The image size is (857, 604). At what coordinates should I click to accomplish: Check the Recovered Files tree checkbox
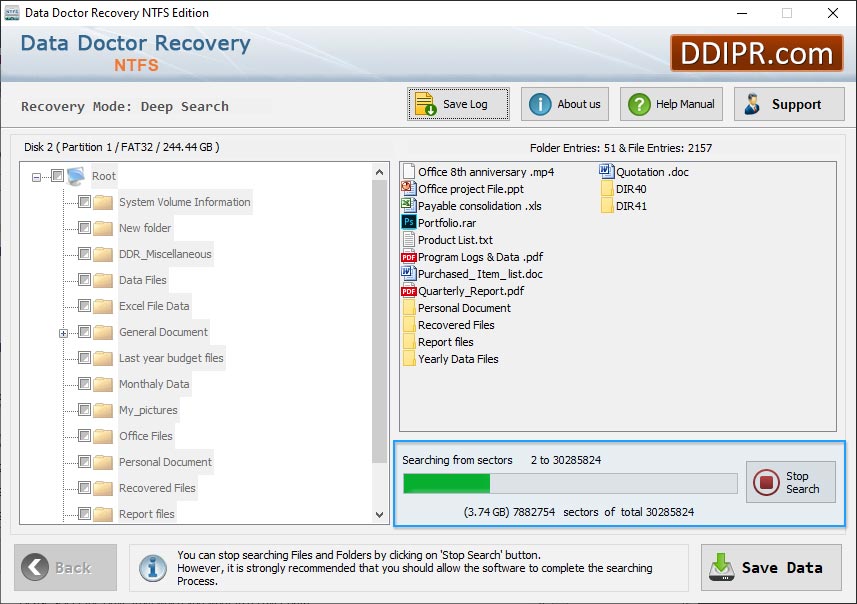pyautogui.click(x=84, y=488)
